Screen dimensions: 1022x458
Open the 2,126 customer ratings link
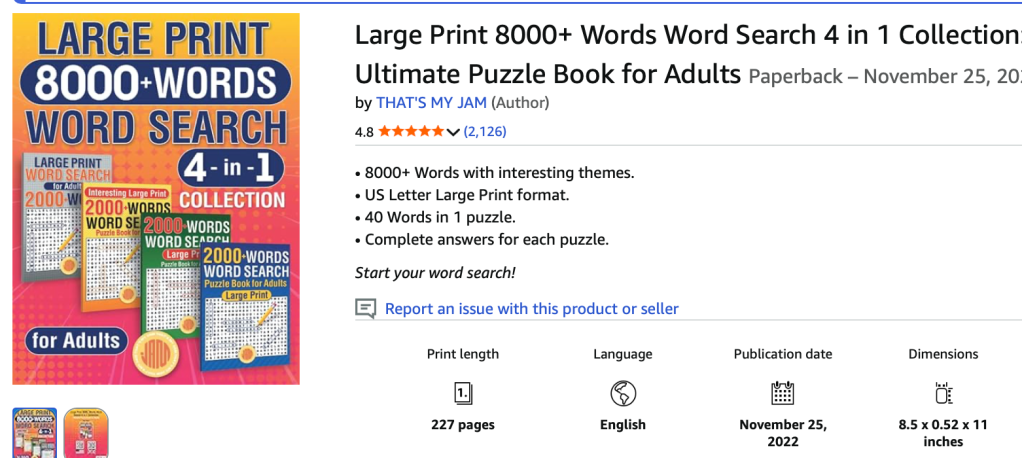[x=485, y=132]
